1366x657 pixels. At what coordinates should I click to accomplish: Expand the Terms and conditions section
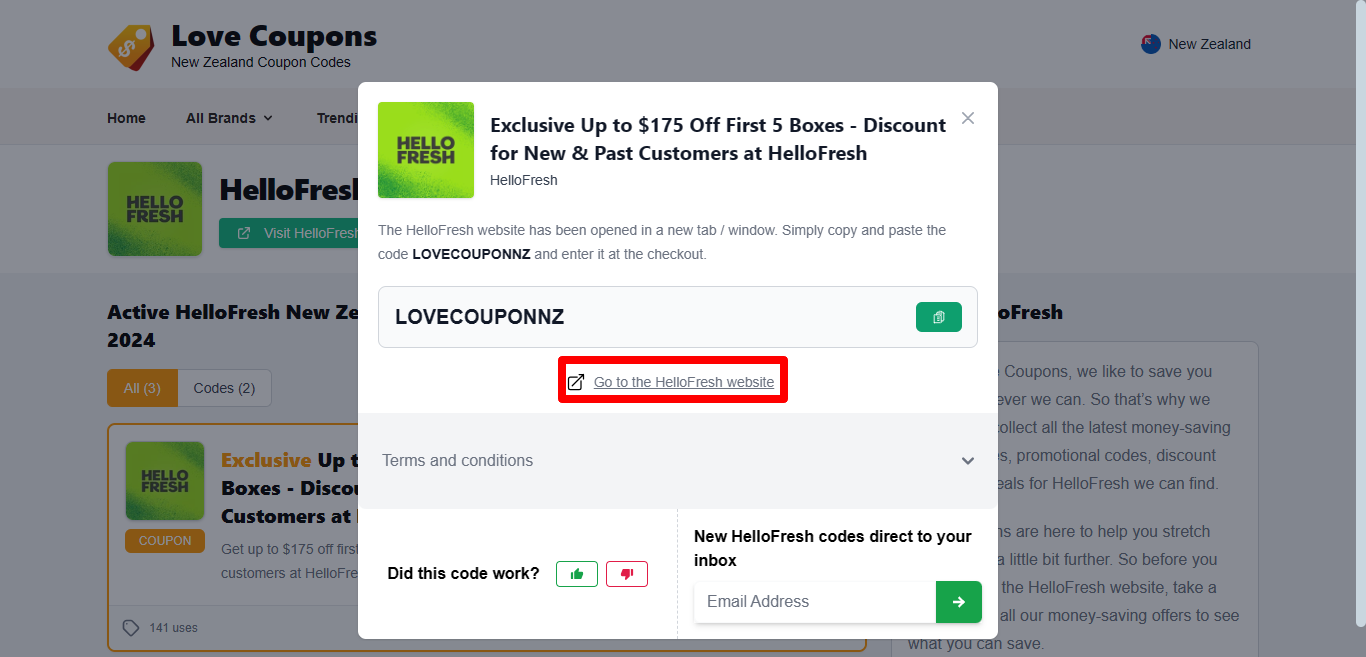click(458, 461)
